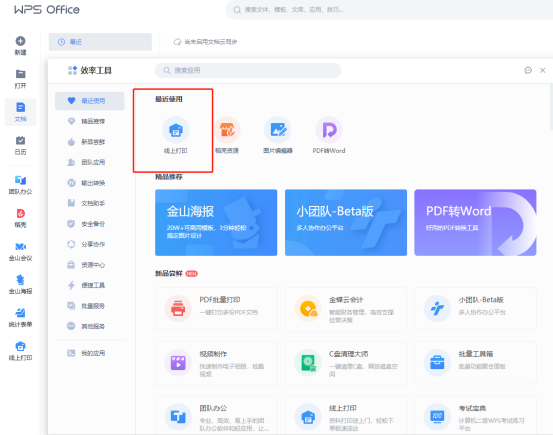The height and width of the screenshot is (435, 553).
Task: Open the 小团队-Beta版 banner card
Action: click(346, 223)
